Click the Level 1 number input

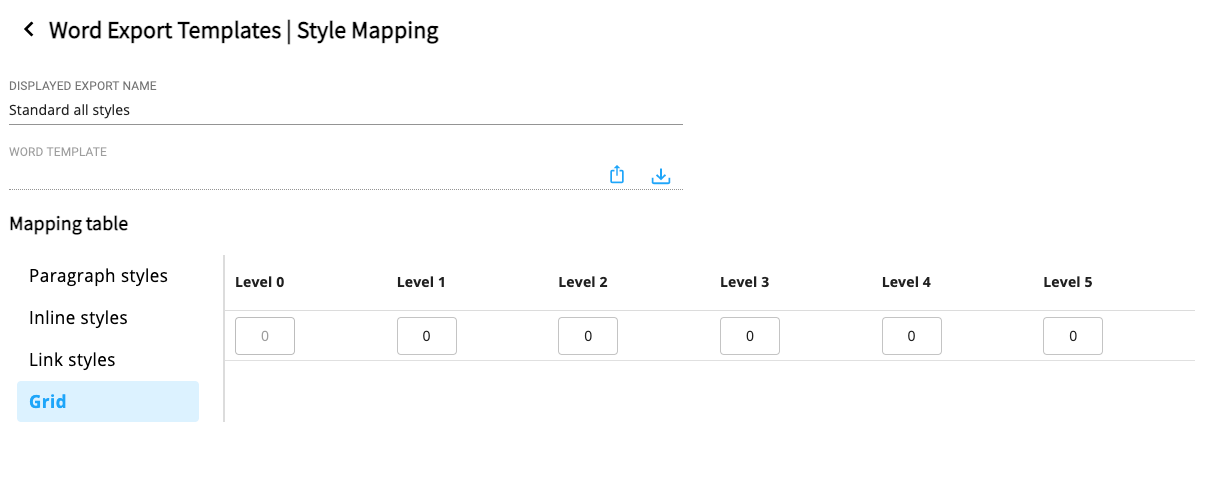pos(427,336)
